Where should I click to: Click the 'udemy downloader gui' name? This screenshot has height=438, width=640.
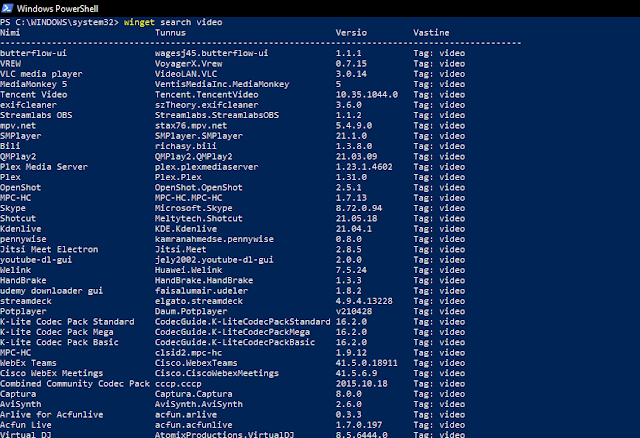click(52, 291)
